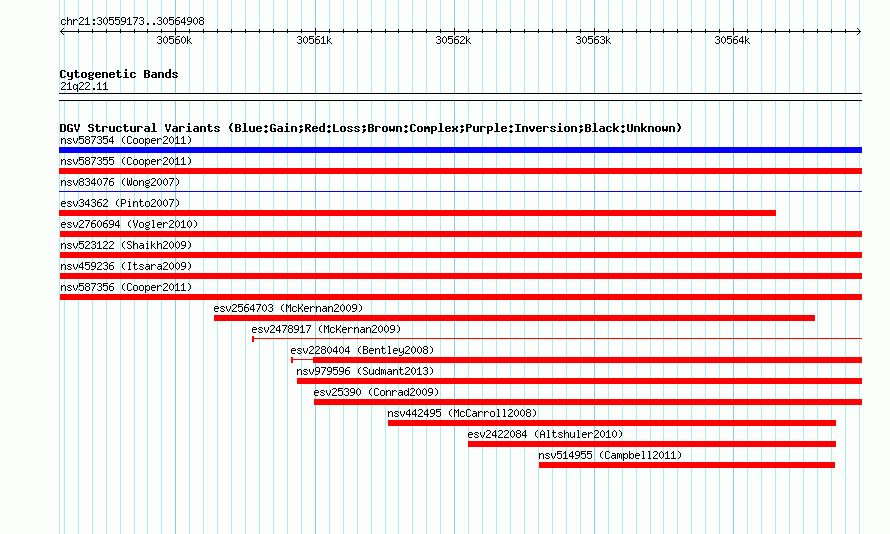Screen dimensions: 890x534
Task: Click the red bar under esv2760694
Action: pos(460,234)
